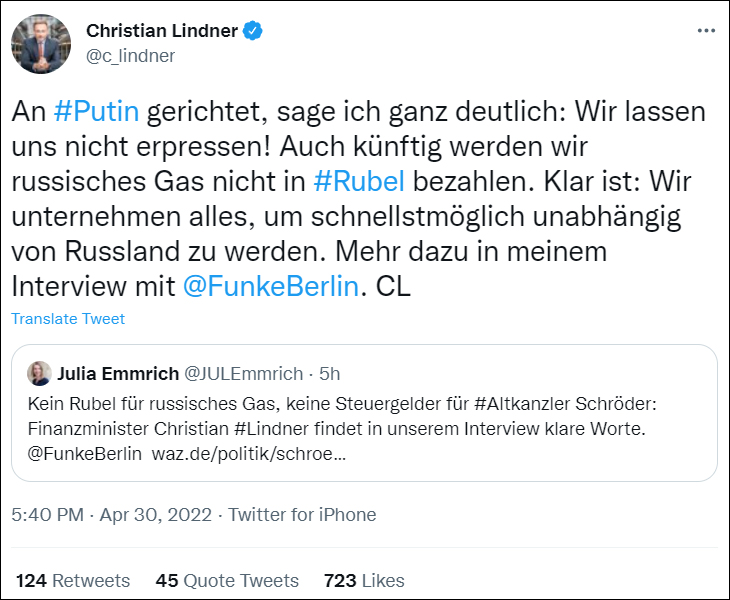The height and width of the screenshot is (600, 730).
Task: Click the blue verified badge
Action: 254,31
